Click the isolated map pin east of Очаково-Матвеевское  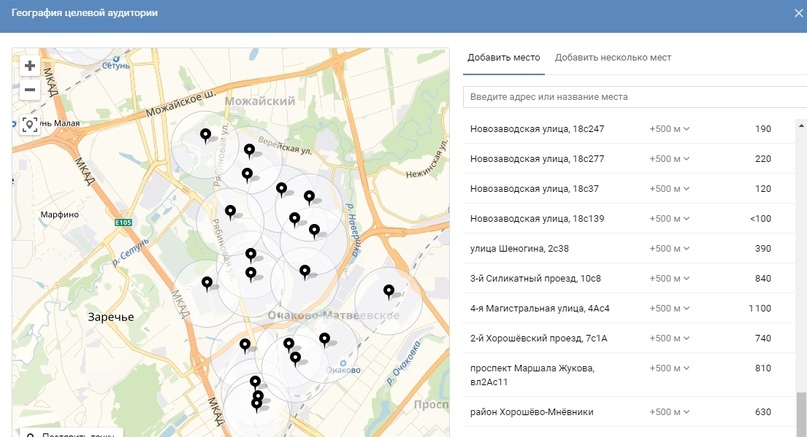pos(389,292)
